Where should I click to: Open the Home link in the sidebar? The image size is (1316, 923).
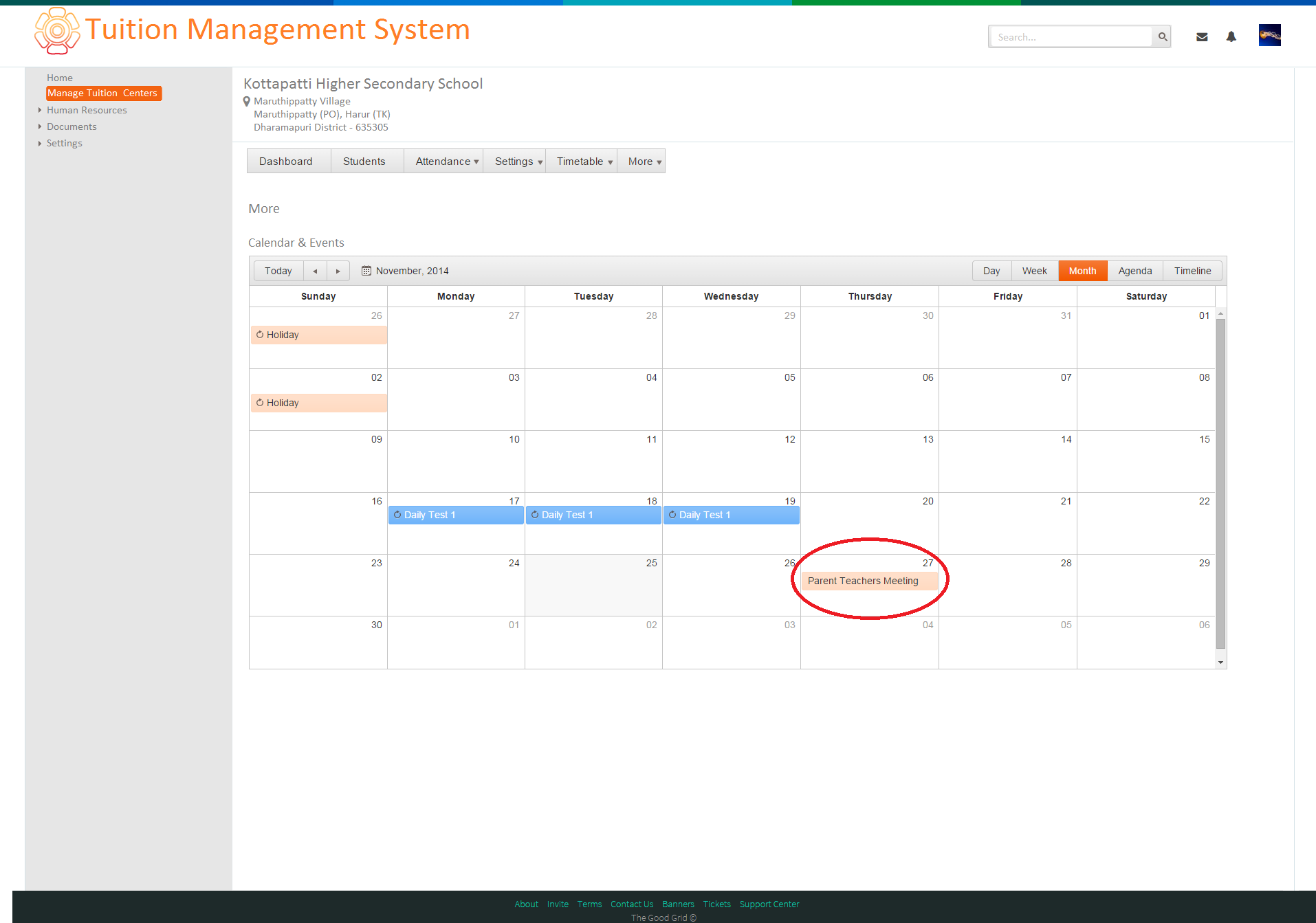click(x=60, y=78)
